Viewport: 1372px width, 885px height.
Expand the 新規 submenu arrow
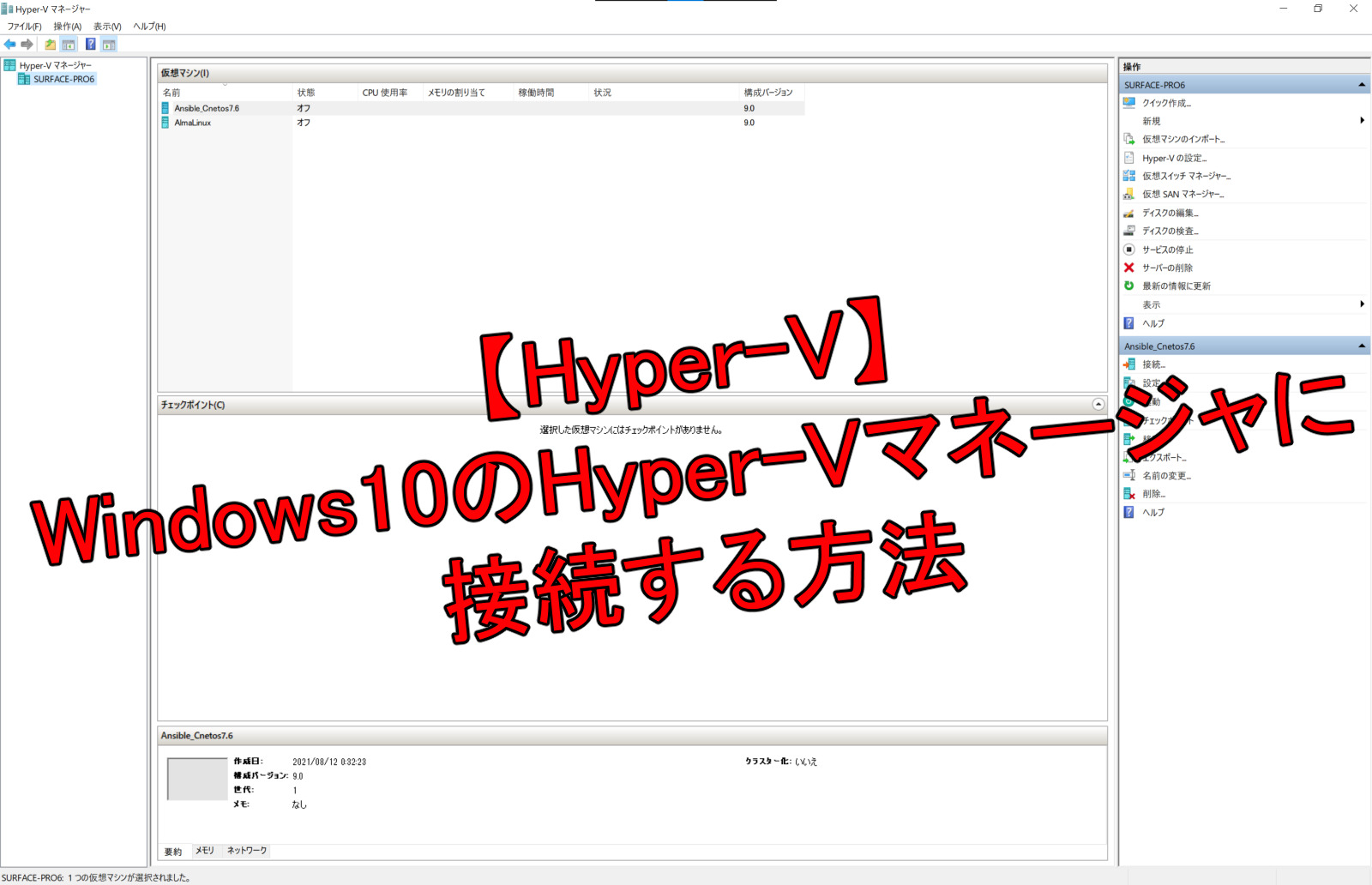[1362, 121]
